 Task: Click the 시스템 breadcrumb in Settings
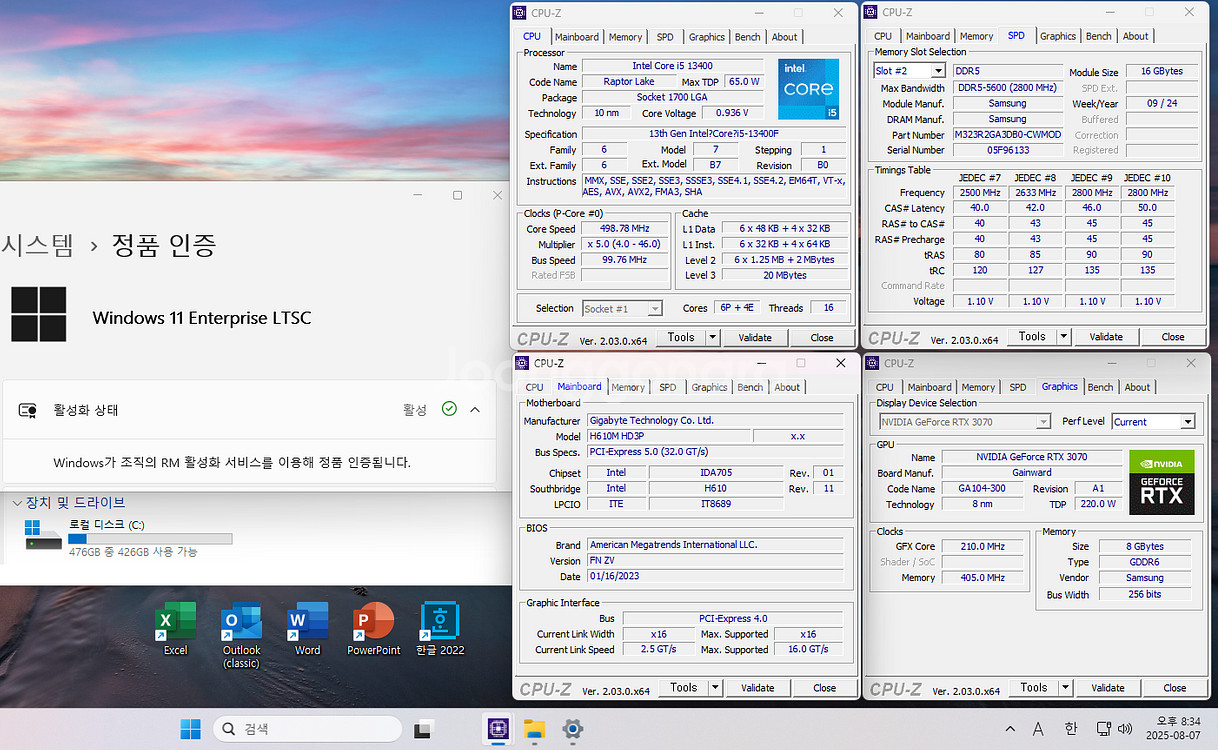[37, 245]
